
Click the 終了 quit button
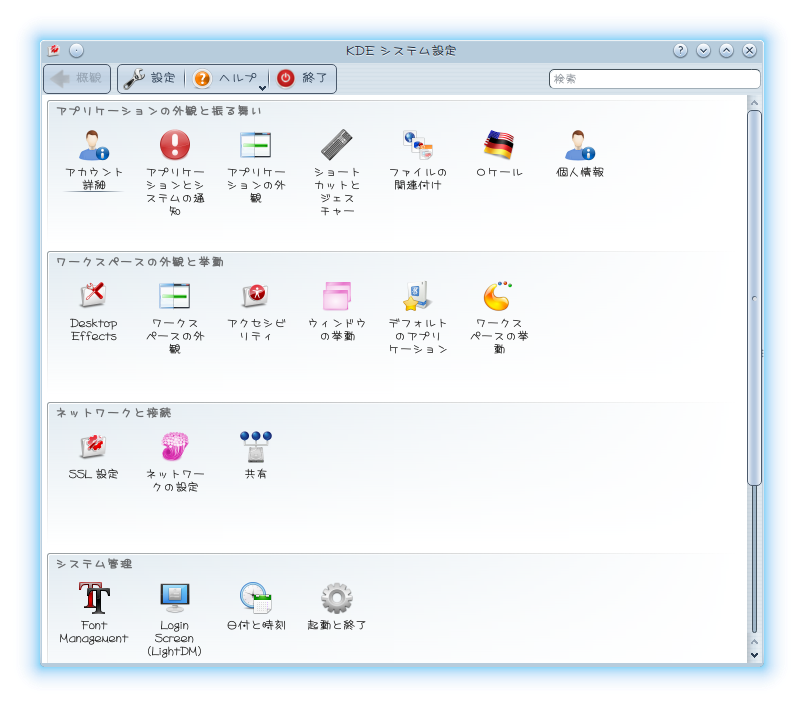(303, 78)
